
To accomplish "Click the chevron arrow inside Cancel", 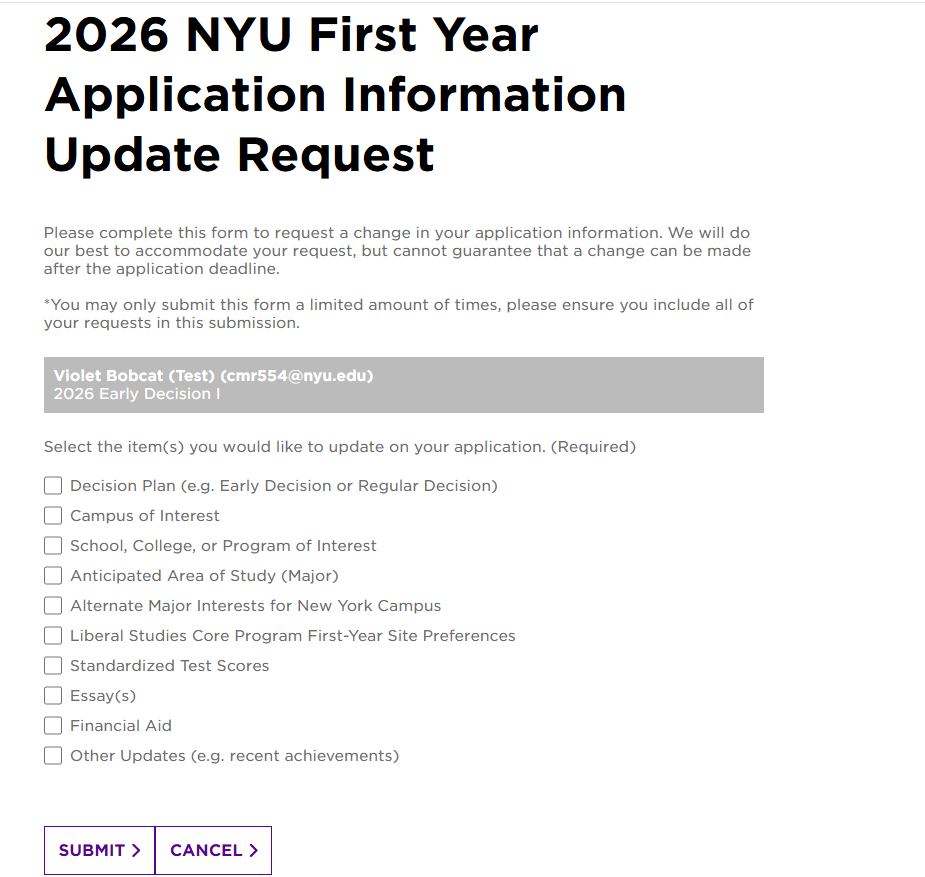I will [x=253, y=850].
